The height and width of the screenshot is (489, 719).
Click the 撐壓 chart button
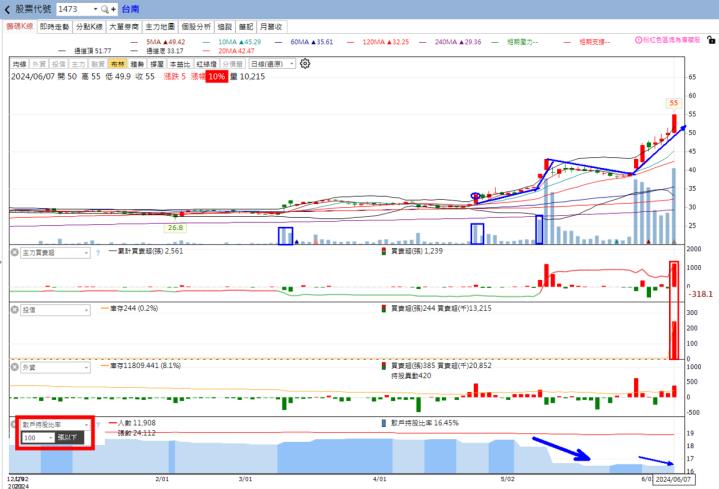pyautogui.click(x=157, y=64)
